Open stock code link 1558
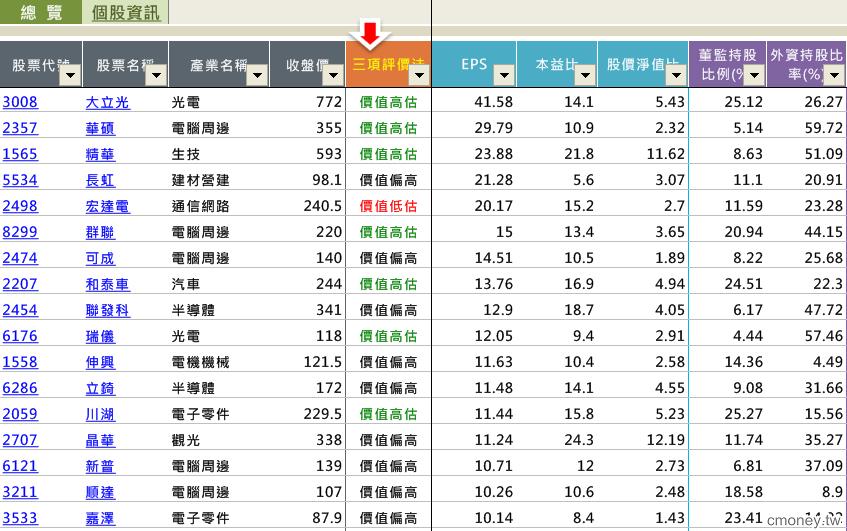The image size is (847, 531). [x=20, y=361]
